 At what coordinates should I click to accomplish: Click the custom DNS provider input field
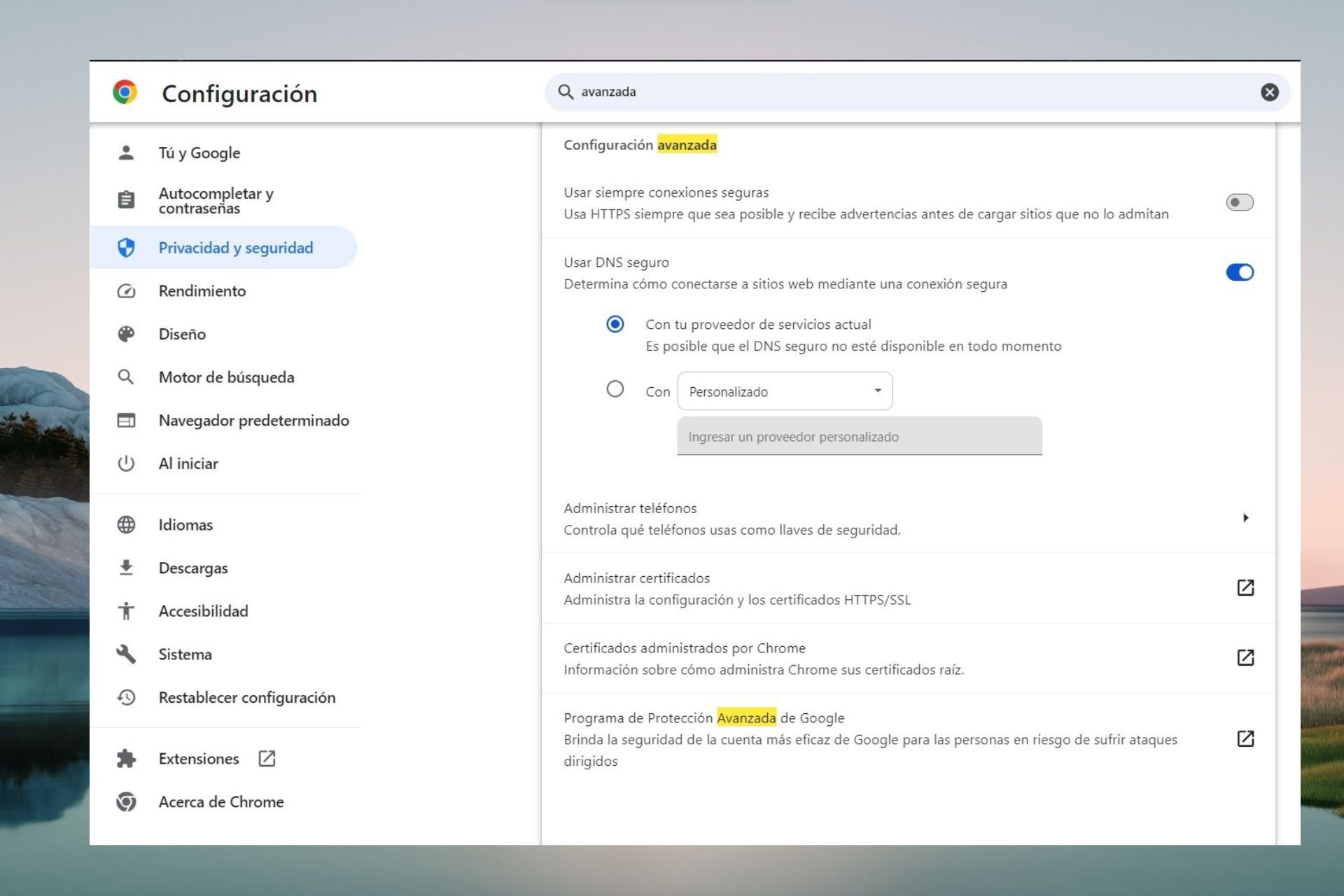[x=860, y=436]
